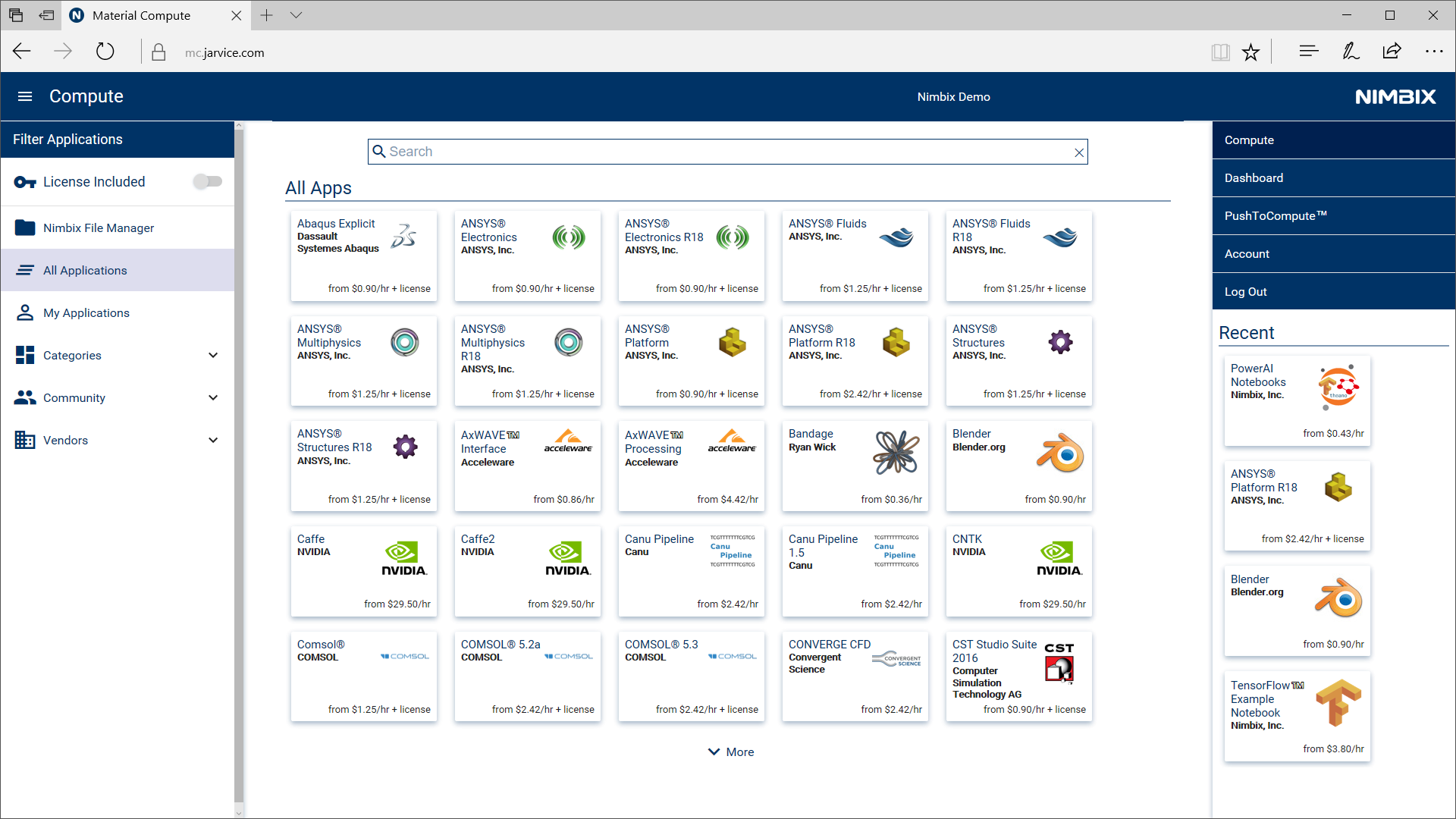Click the TensorFlow Example Notebook icon
Image resolution: width=1456 pixels, height=819 pixels.
pyautogui.click(x=1338, y=702)
